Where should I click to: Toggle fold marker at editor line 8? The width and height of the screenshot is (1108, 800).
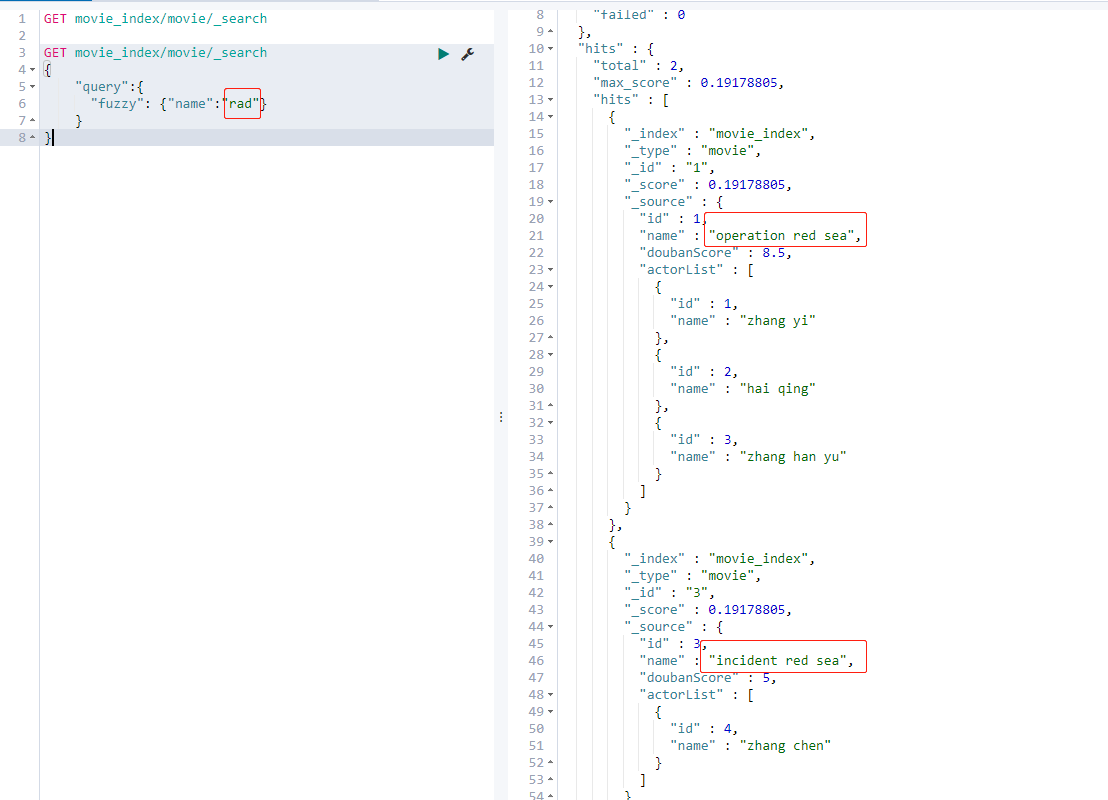(33, 138)
